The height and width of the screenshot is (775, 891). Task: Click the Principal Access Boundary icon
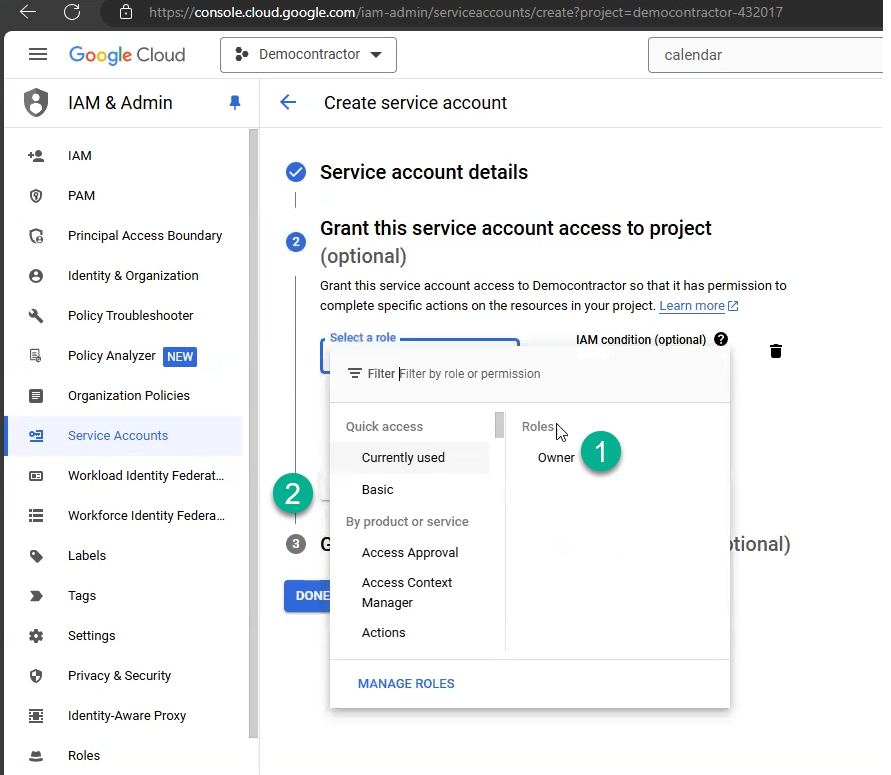36,236
